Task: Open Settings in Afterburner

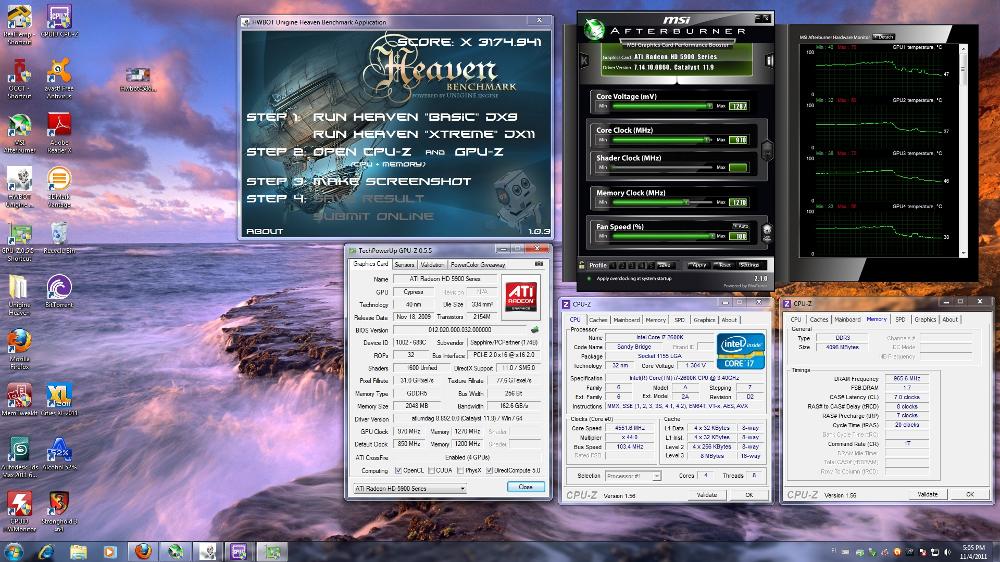Action: pyautogui.click(x=749, y=265)
